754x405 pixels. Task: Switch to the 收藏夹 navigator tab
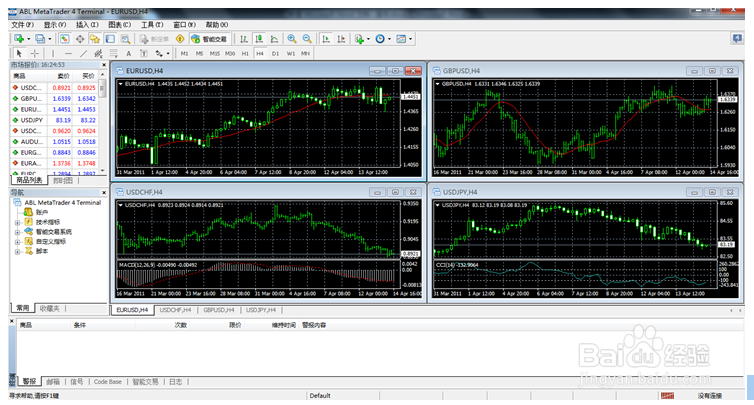[50, 308]
